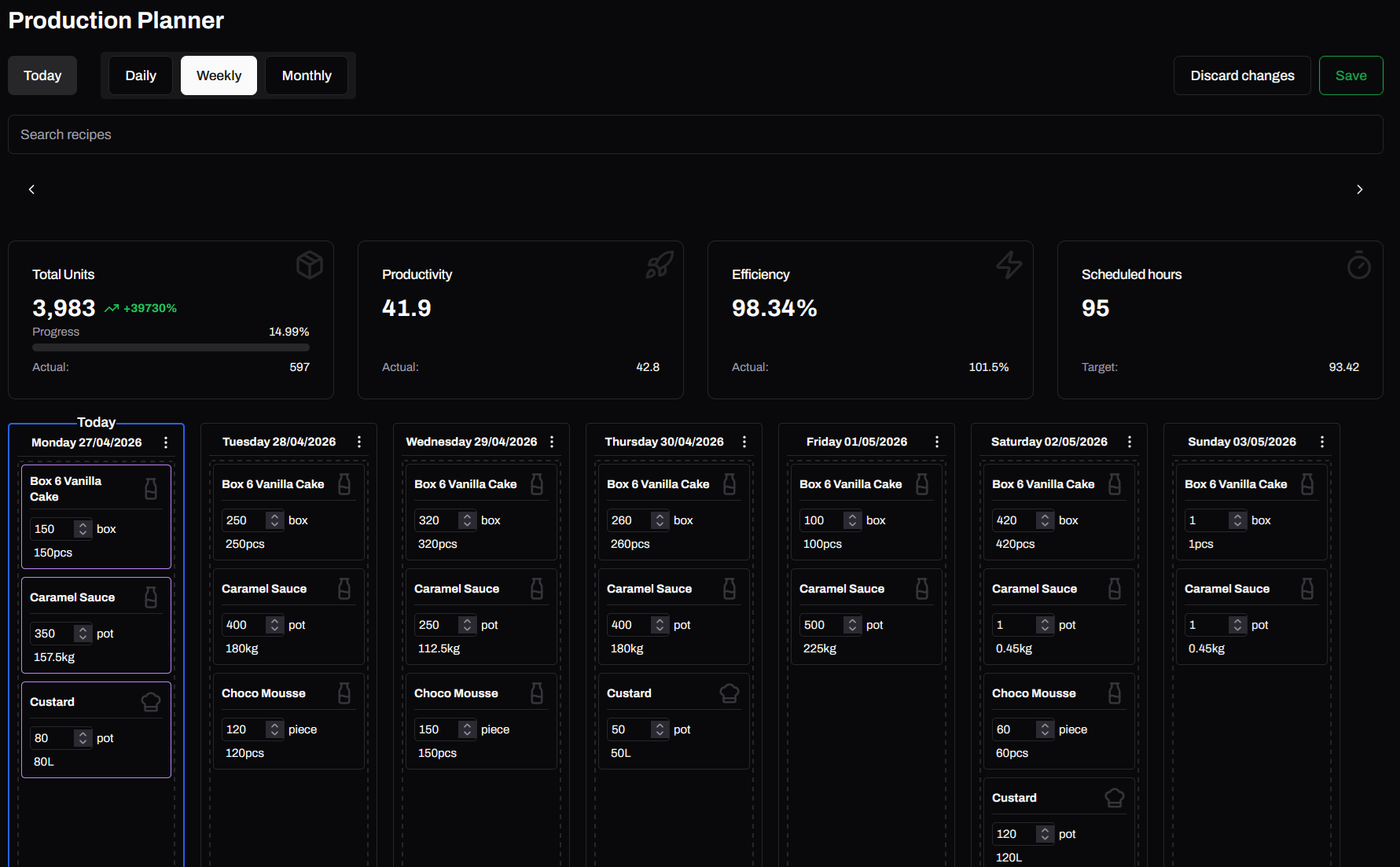Click the Total Units box icon
The height and width of the screenshot is (867, 1400).
[309, 265]
